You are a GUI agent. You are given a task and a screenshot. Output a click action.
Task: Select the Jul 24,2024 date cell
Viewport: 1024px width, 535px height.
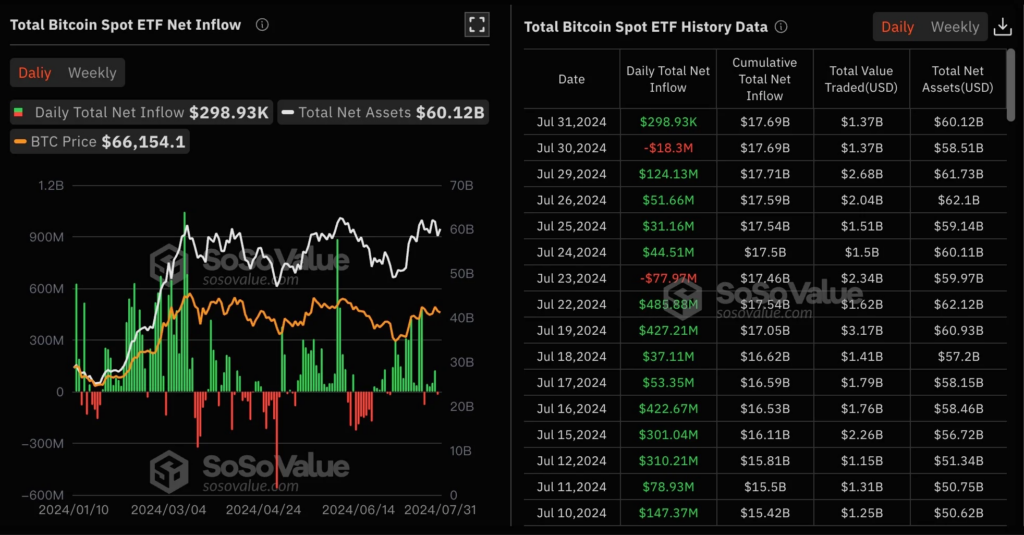click(x=571, y=252)
